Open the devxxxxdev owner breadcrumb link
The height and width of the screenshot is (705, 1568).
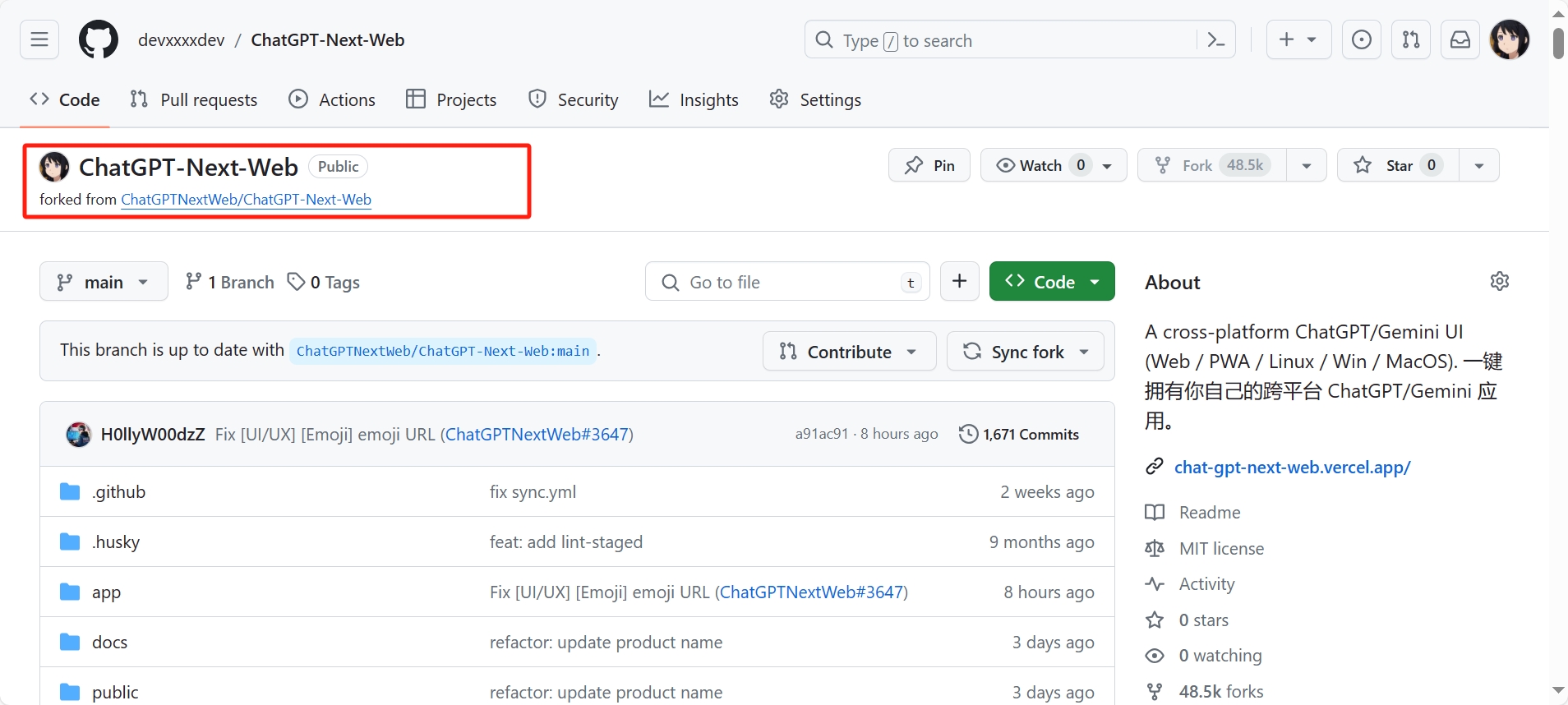[182, 39]
